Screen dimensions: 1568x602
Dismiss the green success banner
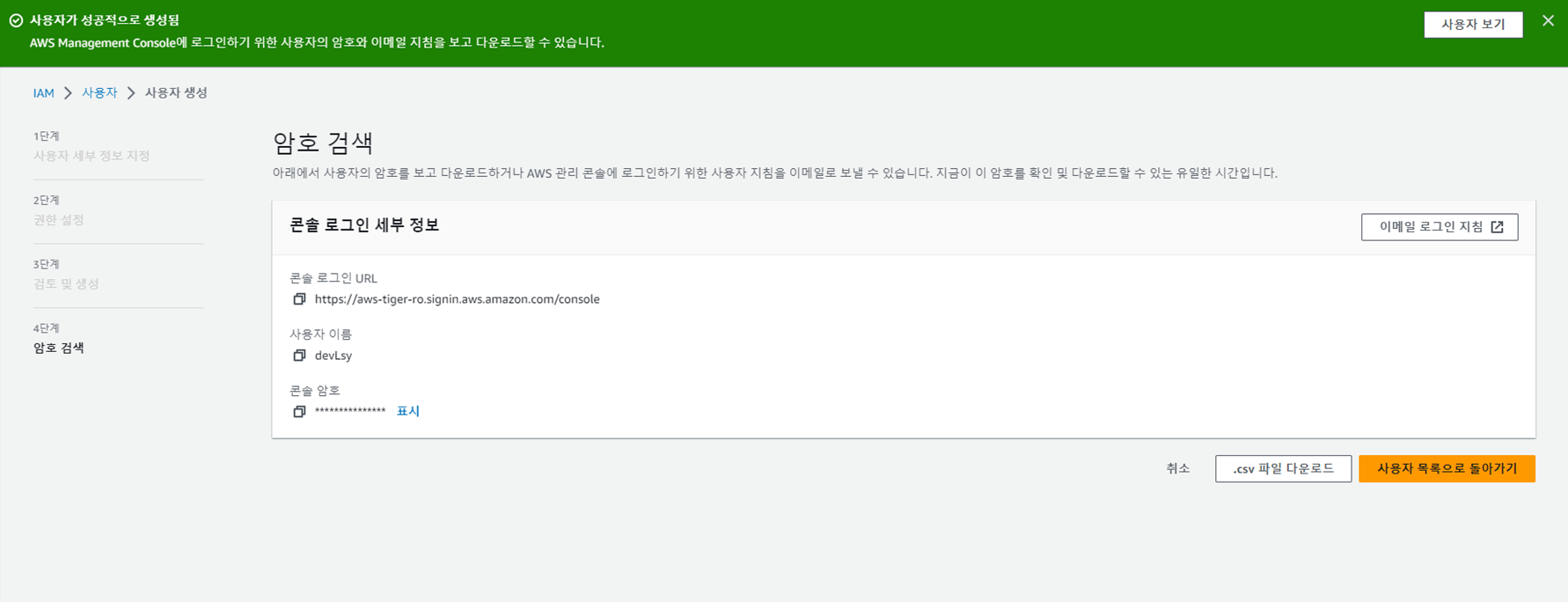[1548, 21]
